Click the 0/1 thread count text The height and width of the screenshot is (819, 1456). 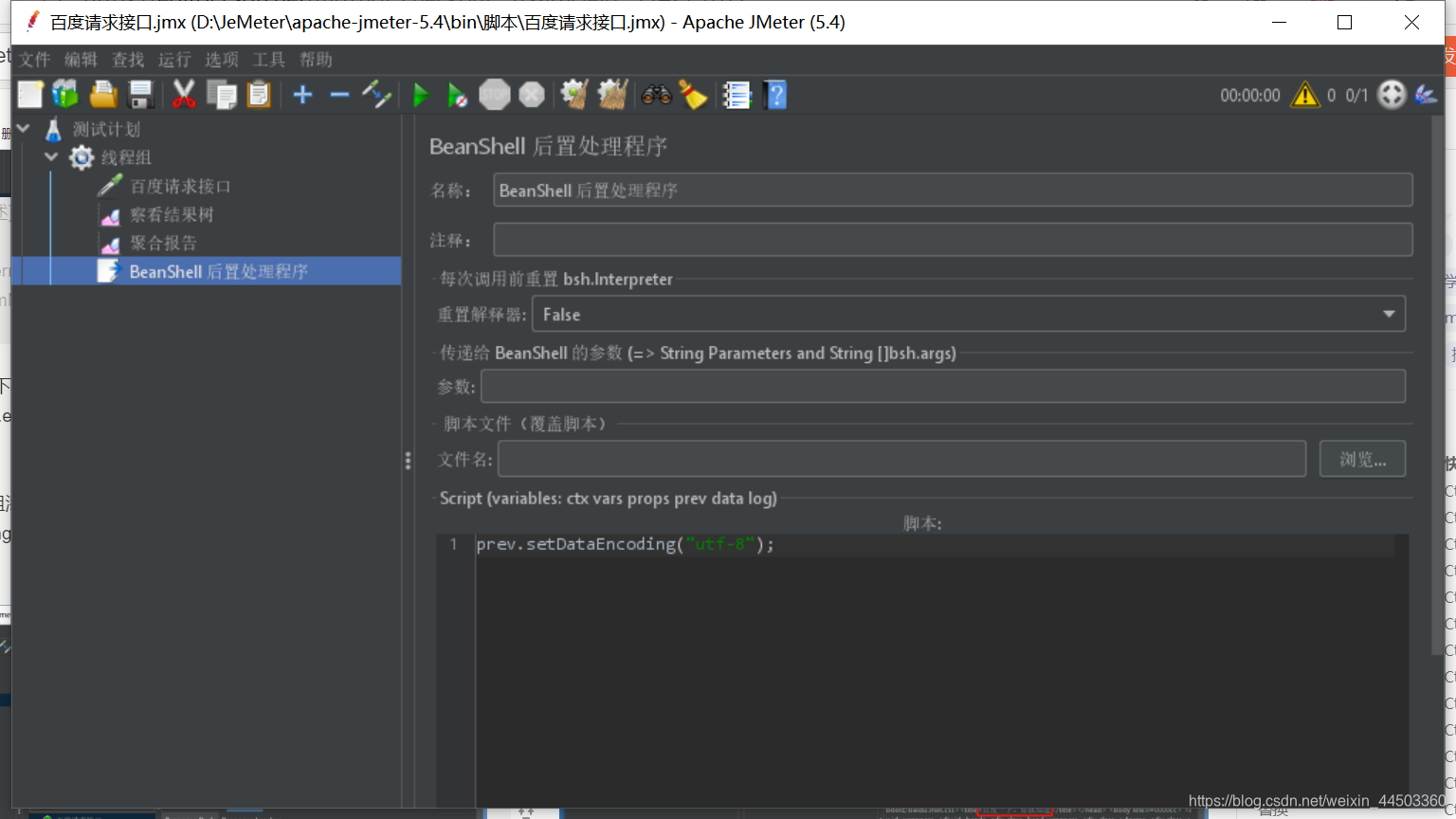[1356, 95]
